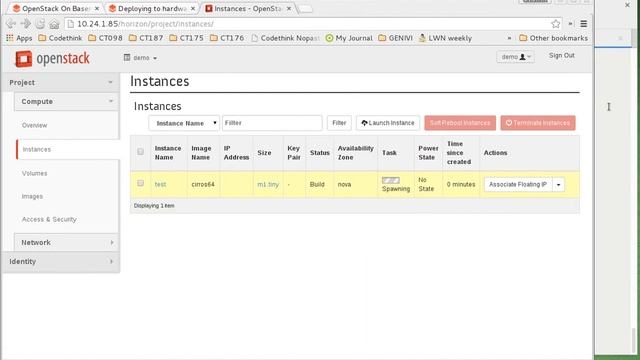Image resolution: width=640 pixels, height=360 pixels.
Task: Collapse the Compute sidebar section
Action: coord(67,101)
